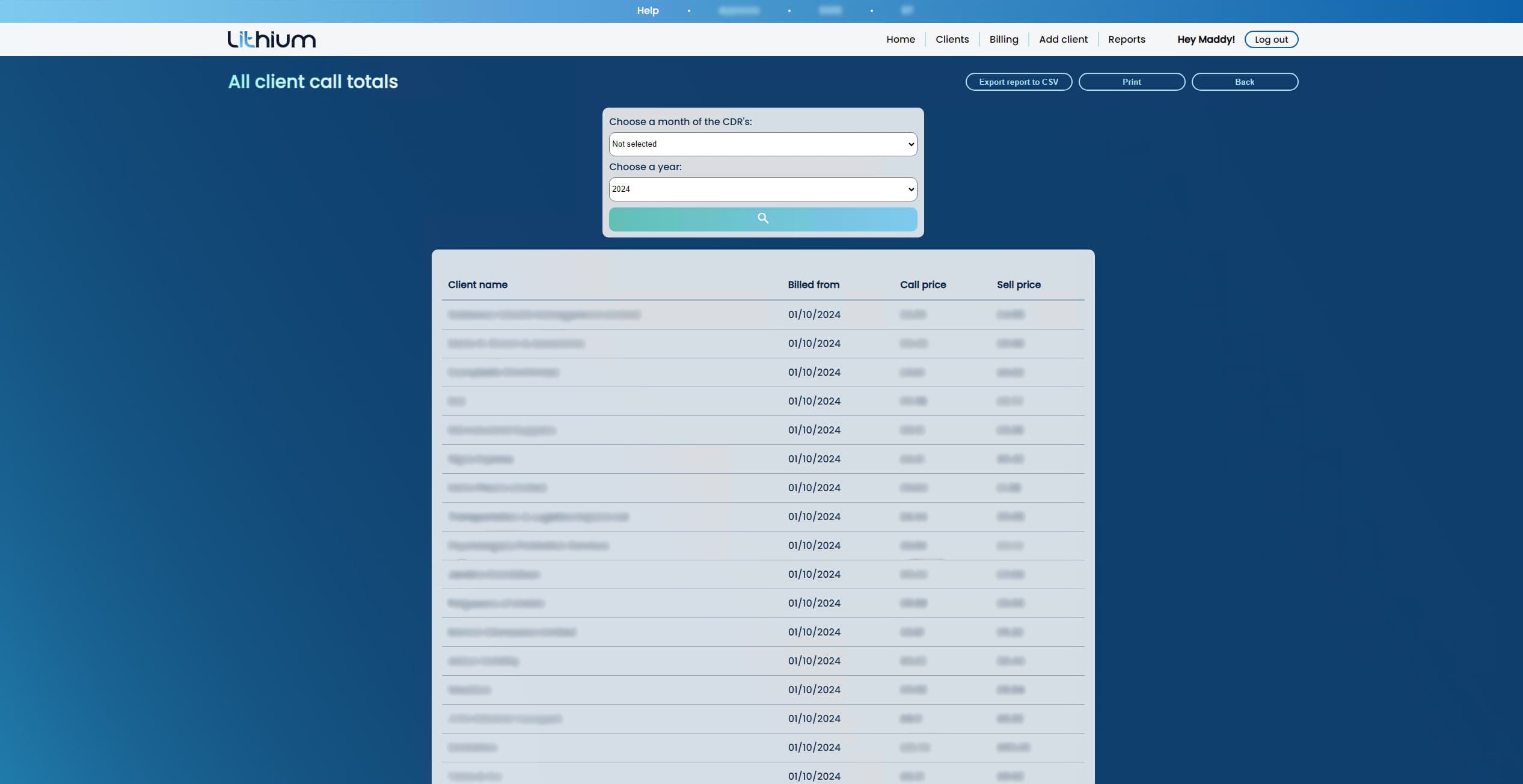Open the year dropdown showing 2024
1523x784 pixels.
point(762,189)
